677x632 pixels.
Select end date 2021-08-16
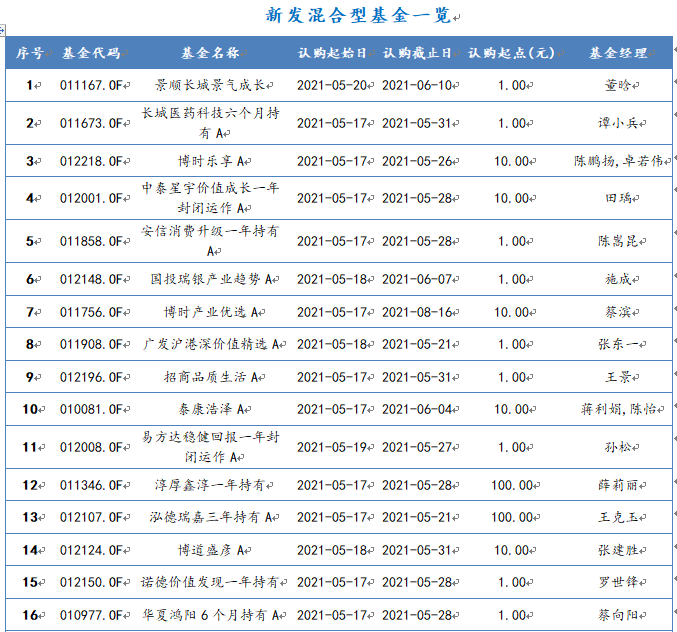point(417,313)
